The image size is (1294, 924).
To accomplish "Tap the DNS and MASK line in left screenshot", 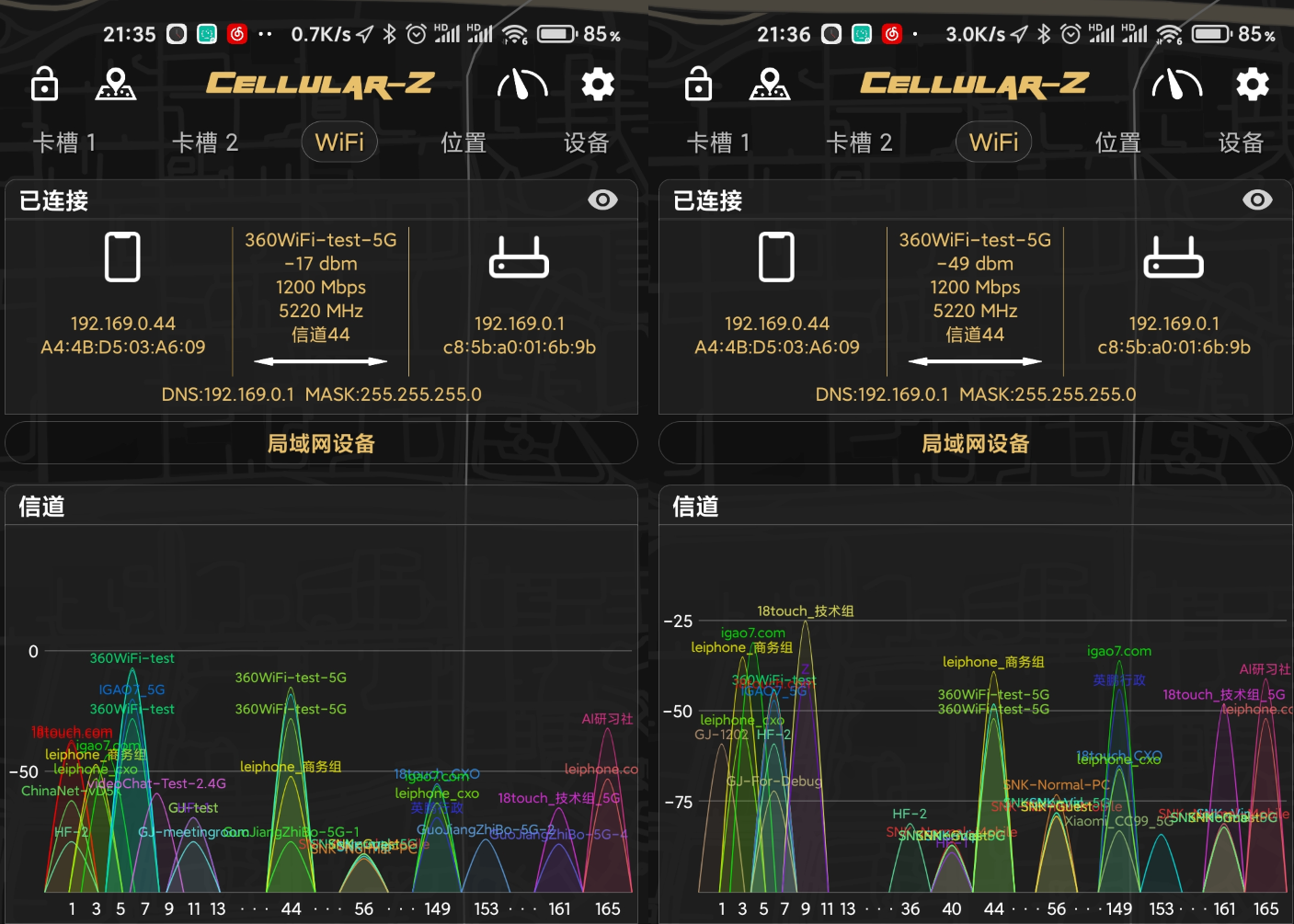I will click(321, 394).
